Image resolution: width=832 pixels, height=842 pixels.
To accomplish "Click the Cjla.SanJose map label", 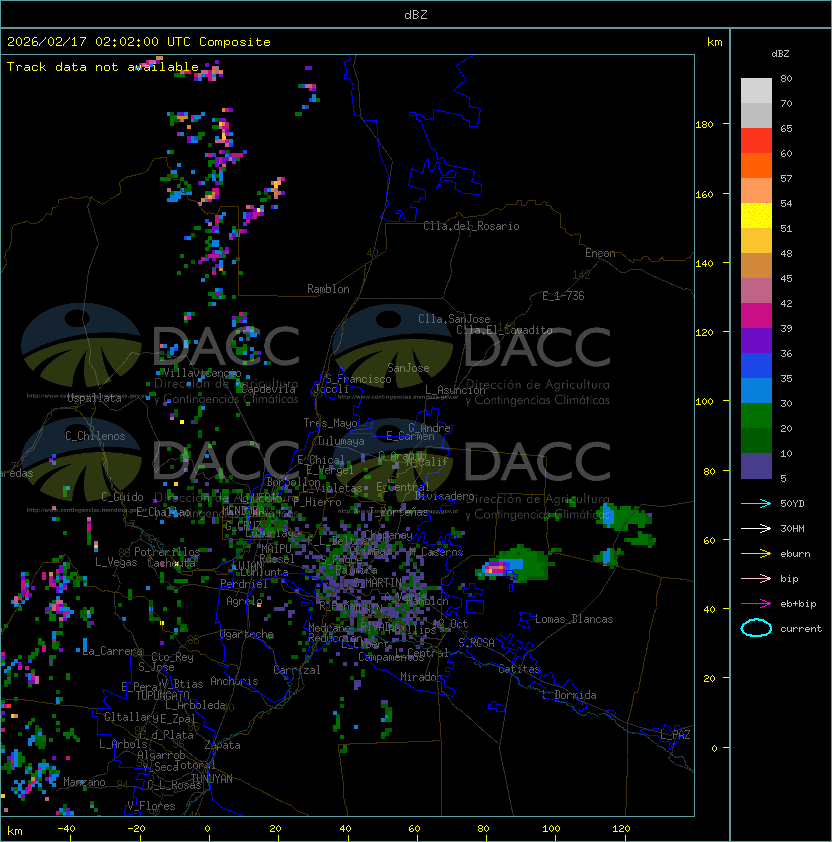I will (x=454, y=319).
